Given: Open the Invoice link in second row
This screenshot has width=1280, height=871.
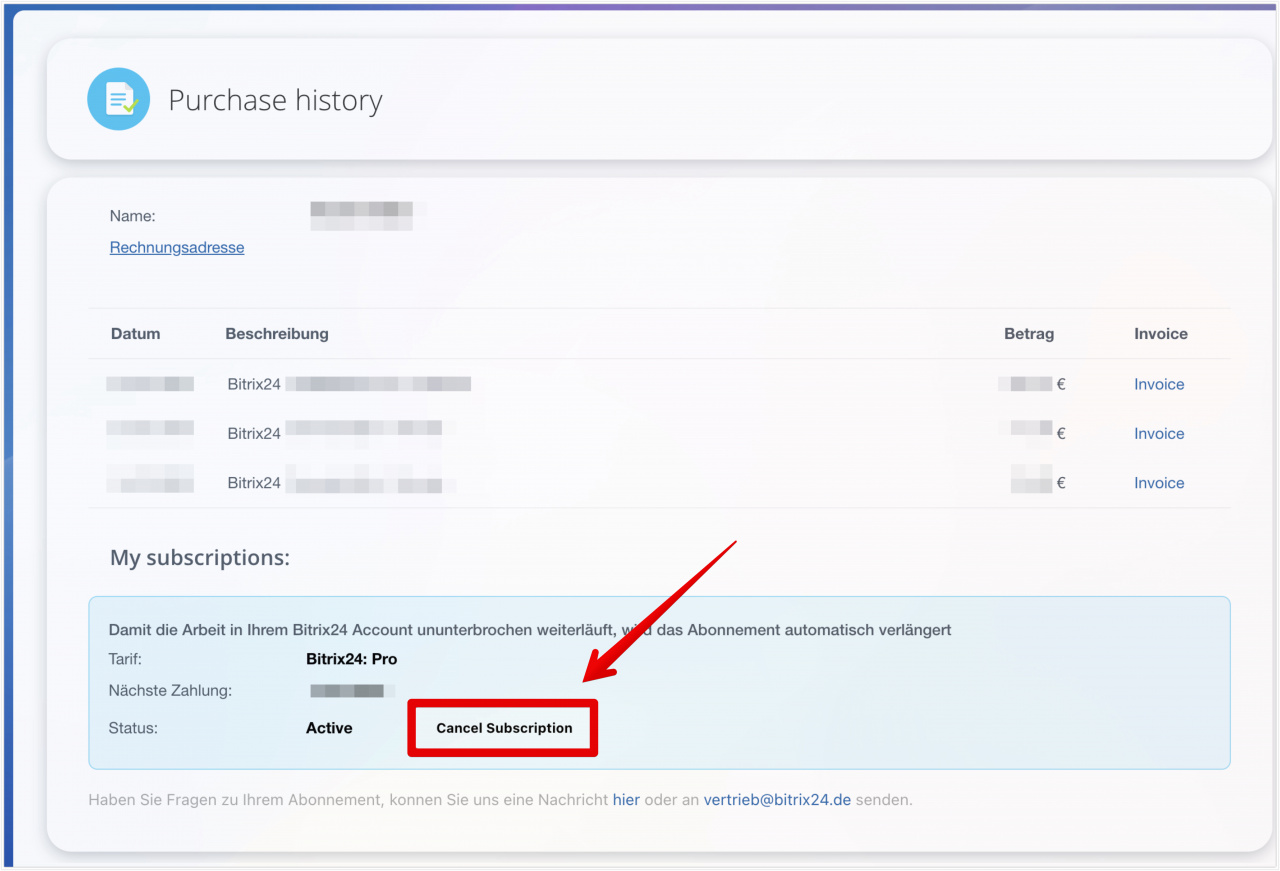Looking at the screenshot, I should pyautogui.click(x=1159, y=434).
